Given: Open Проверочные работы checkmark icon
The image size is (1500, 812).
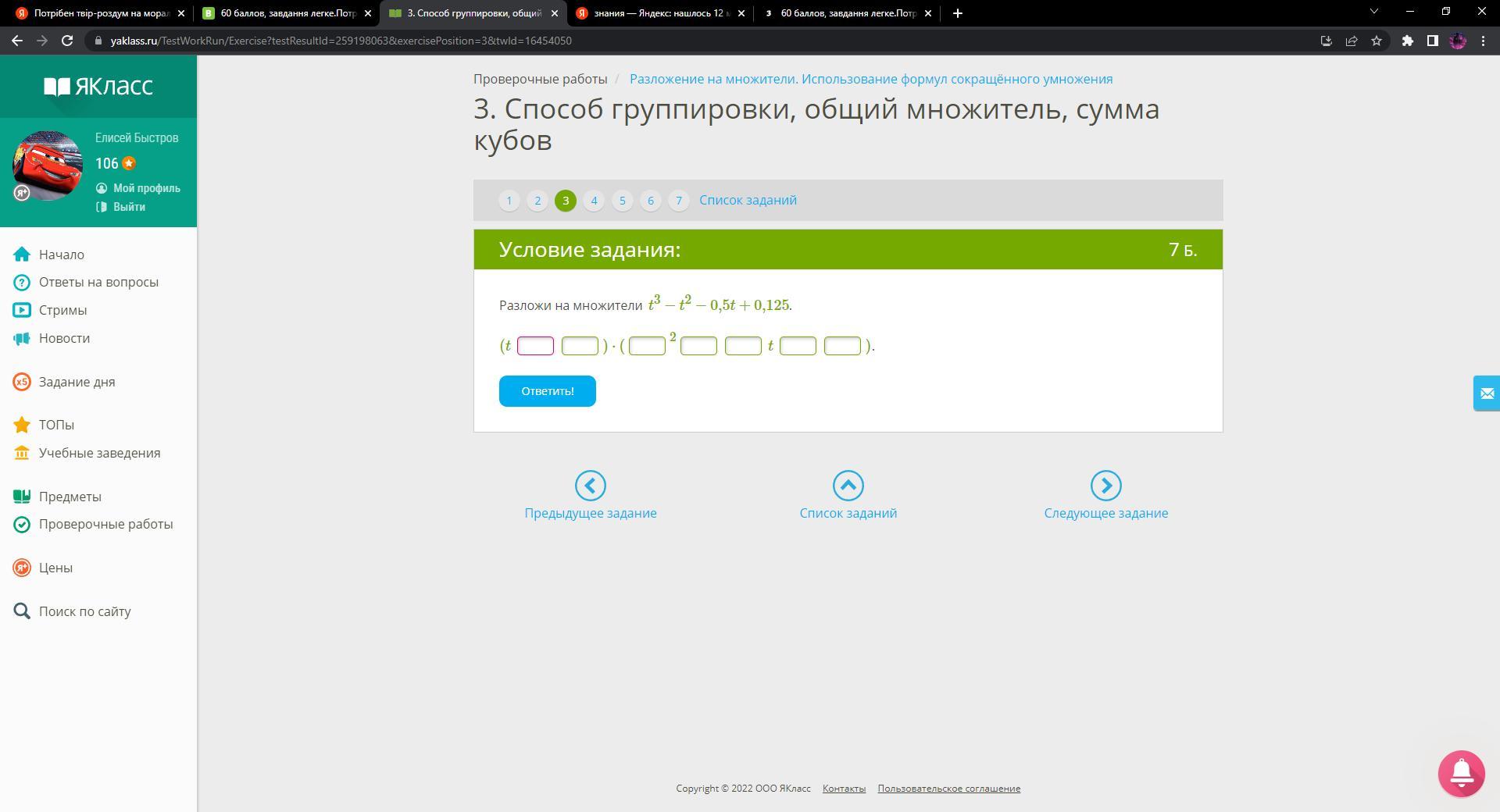Looking at the screenshot, I should [x=22, y=525].
